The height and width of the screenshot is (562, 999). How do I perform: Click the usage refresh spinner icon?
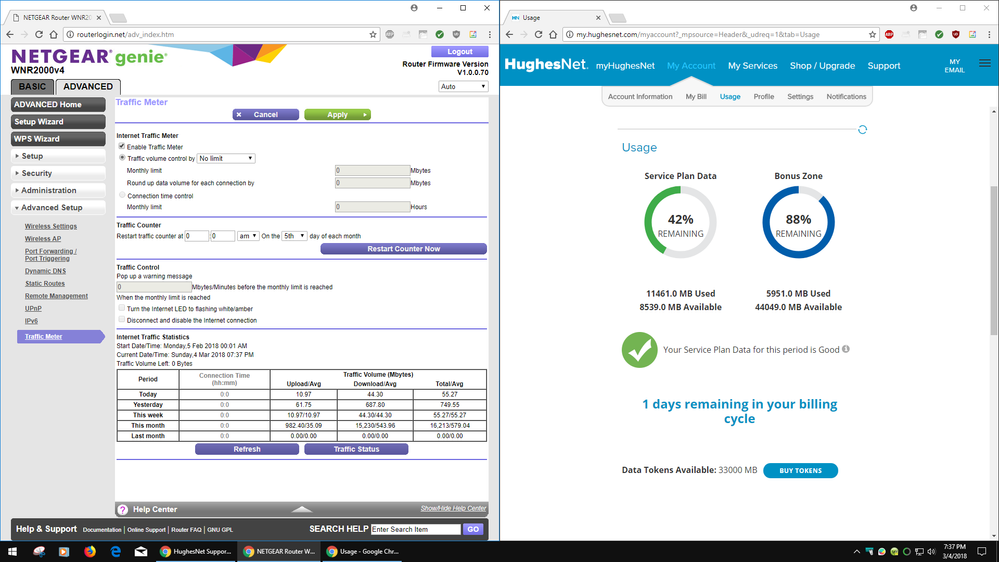[x=862, y=129]
